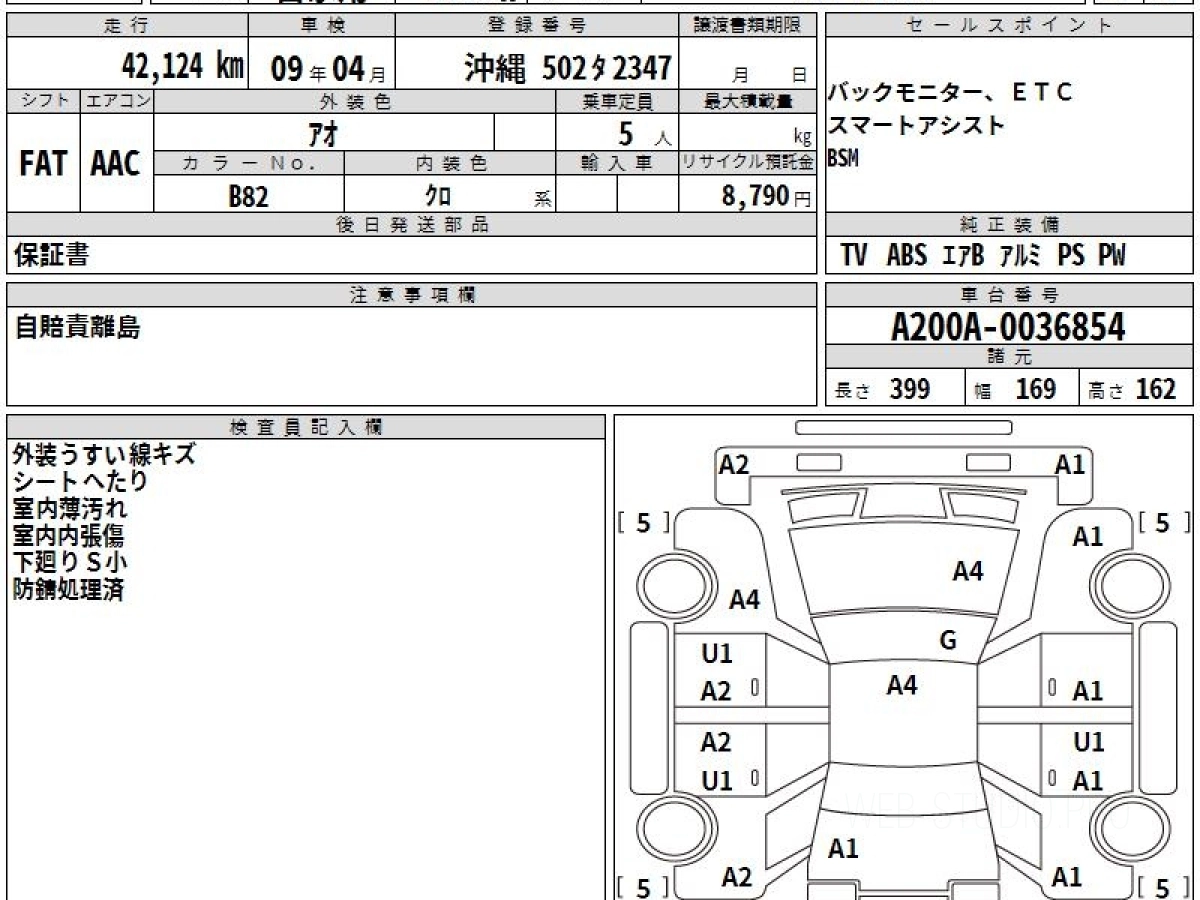The width and height of the screenshot is (1200, 900).
Task: Select inspector note 外装うすい線キズ
Action: (x=104, y=454)
